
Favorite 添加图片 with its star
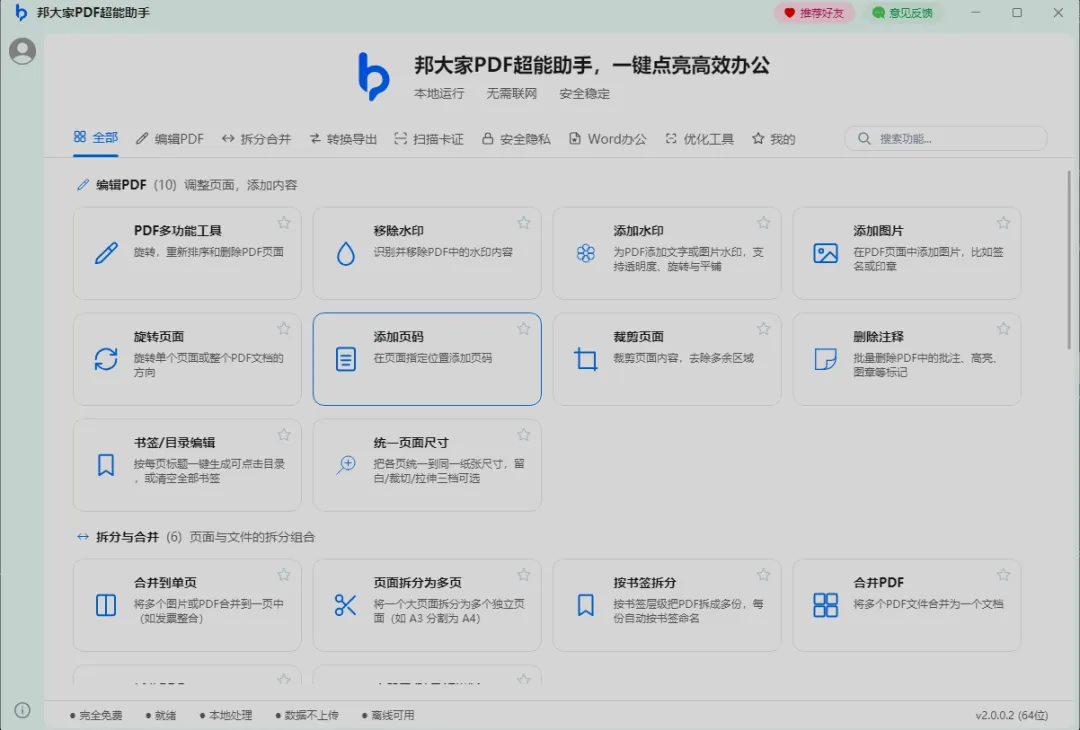1003,222
